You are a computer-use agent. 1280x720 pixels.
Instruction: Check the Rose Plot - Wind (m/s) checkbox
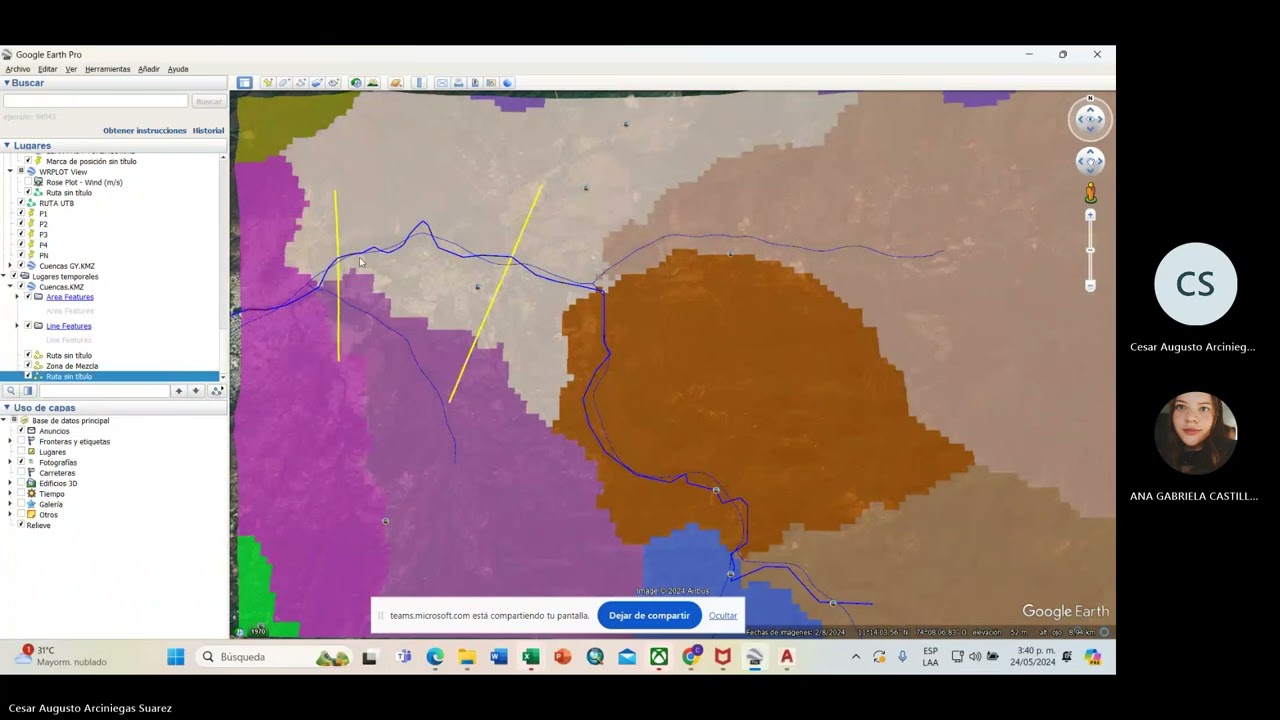pos(27,182)
